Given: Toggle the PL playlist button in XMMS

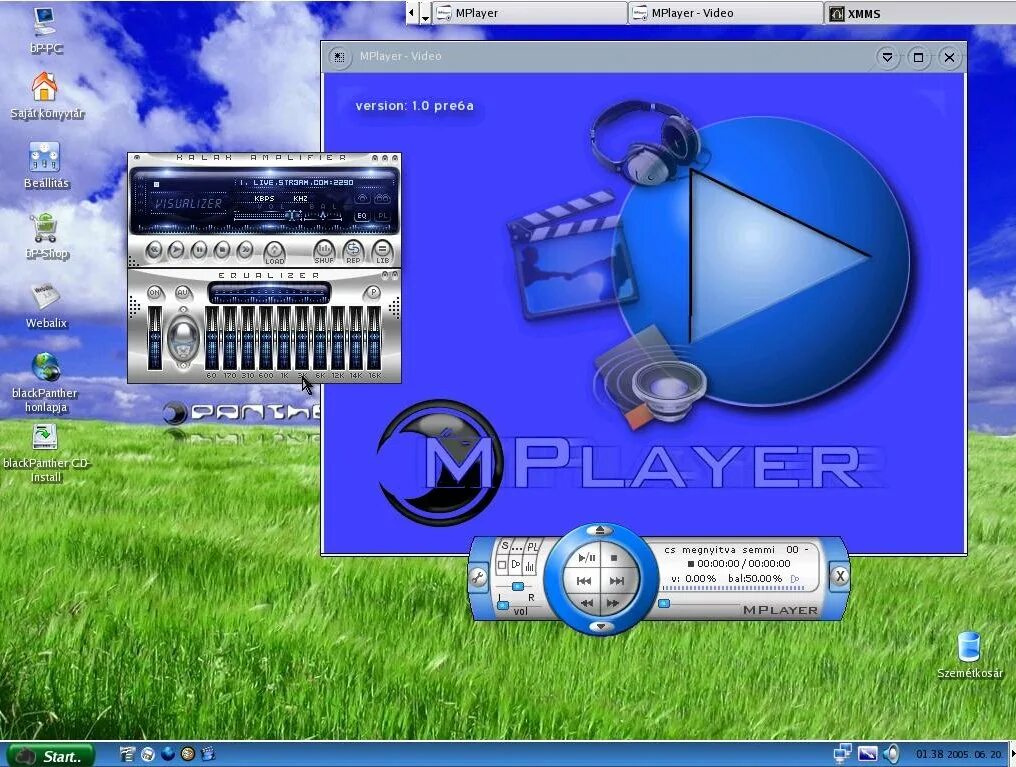Looking at the screenshot, I should tap(383, 216).
